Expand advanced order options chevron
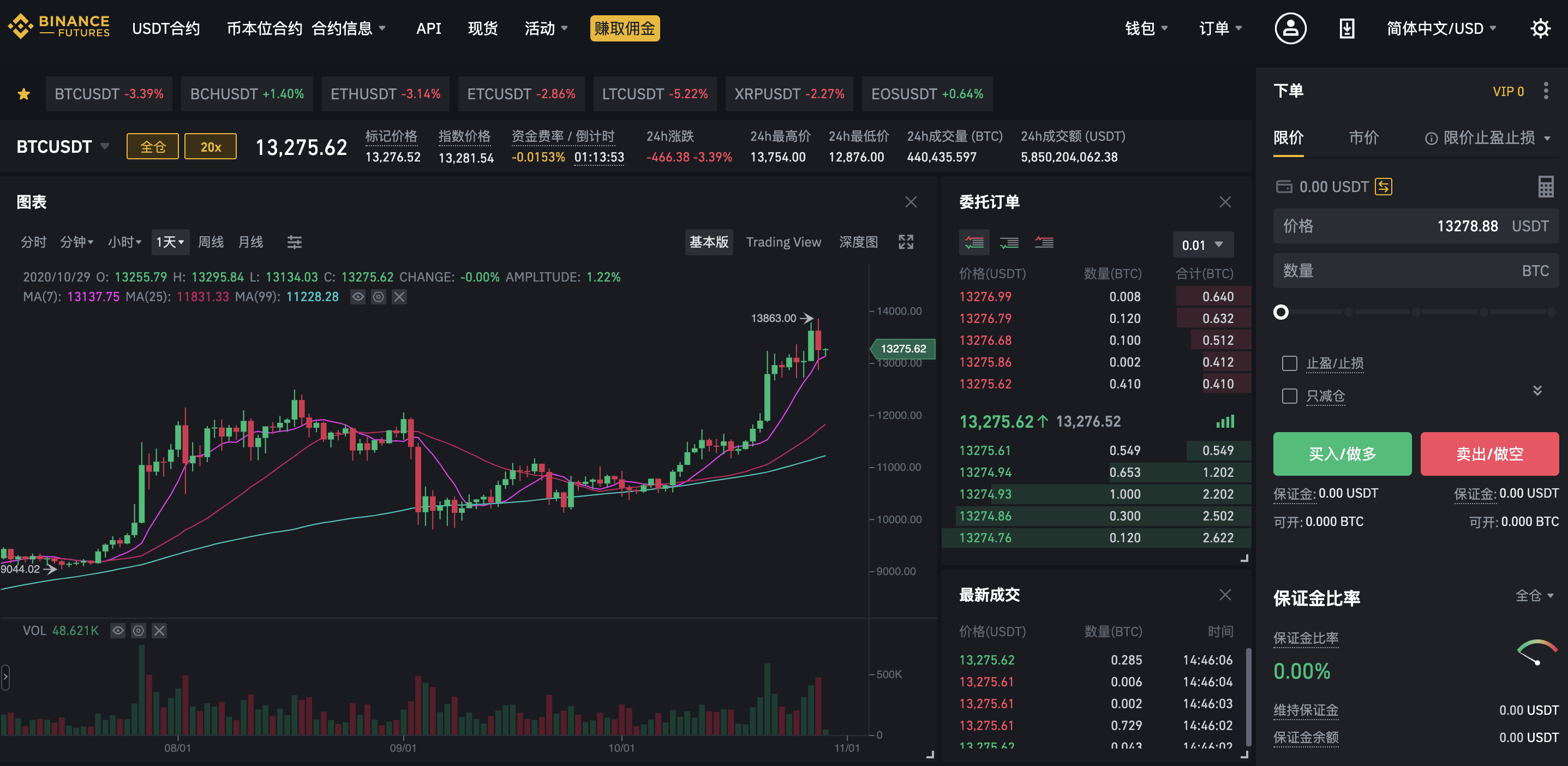Image resolution: width=1568 pixels, height=766 pixels. point(1537,390)
